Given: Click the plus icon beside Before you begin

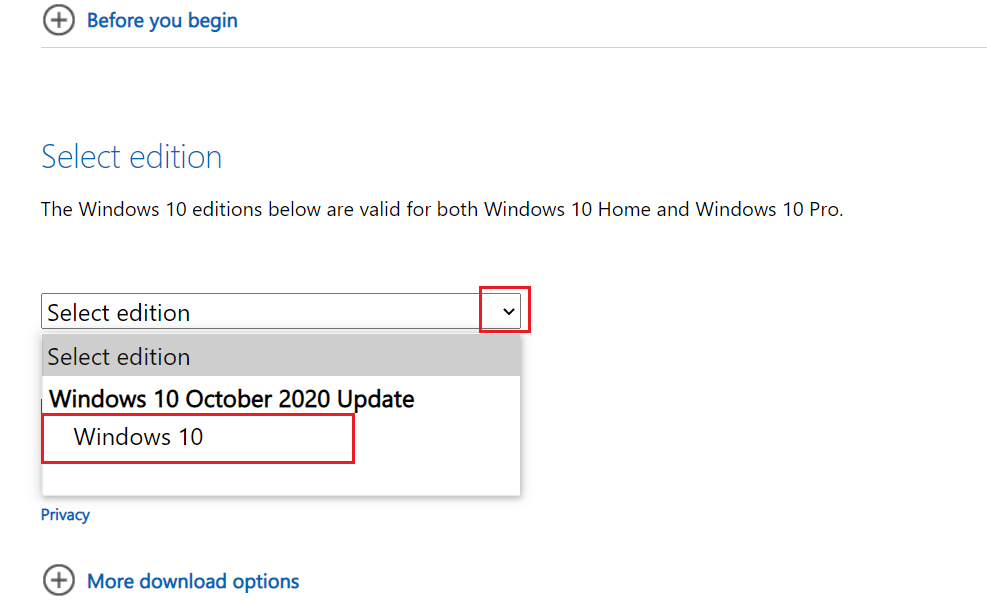Looking at the screenshot, I should pos(59,20).
